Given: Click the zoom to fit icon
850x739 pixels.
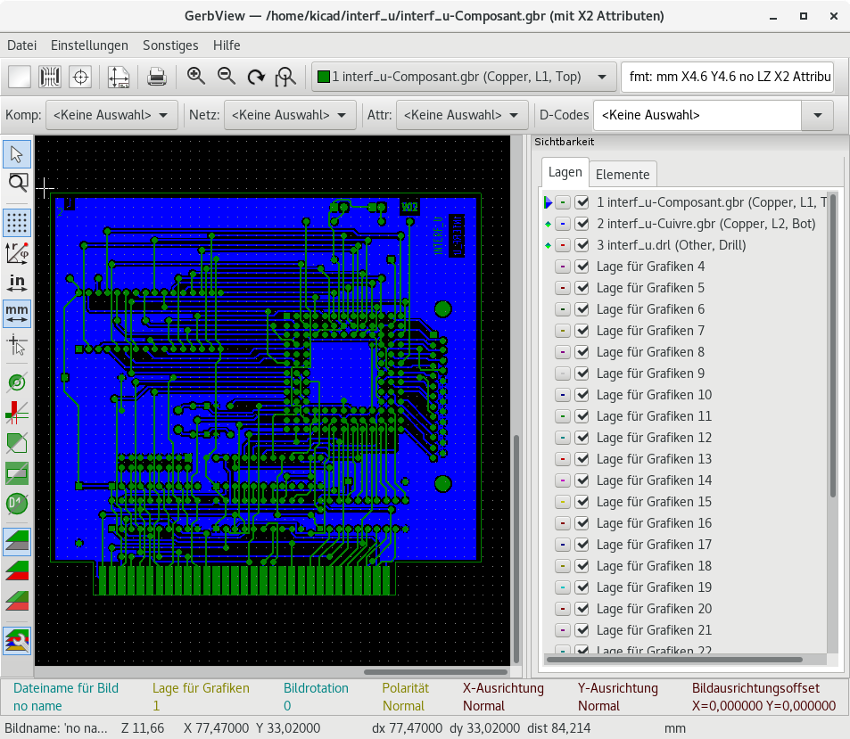Looking at the screenshot, I should (x=286, y=77).
